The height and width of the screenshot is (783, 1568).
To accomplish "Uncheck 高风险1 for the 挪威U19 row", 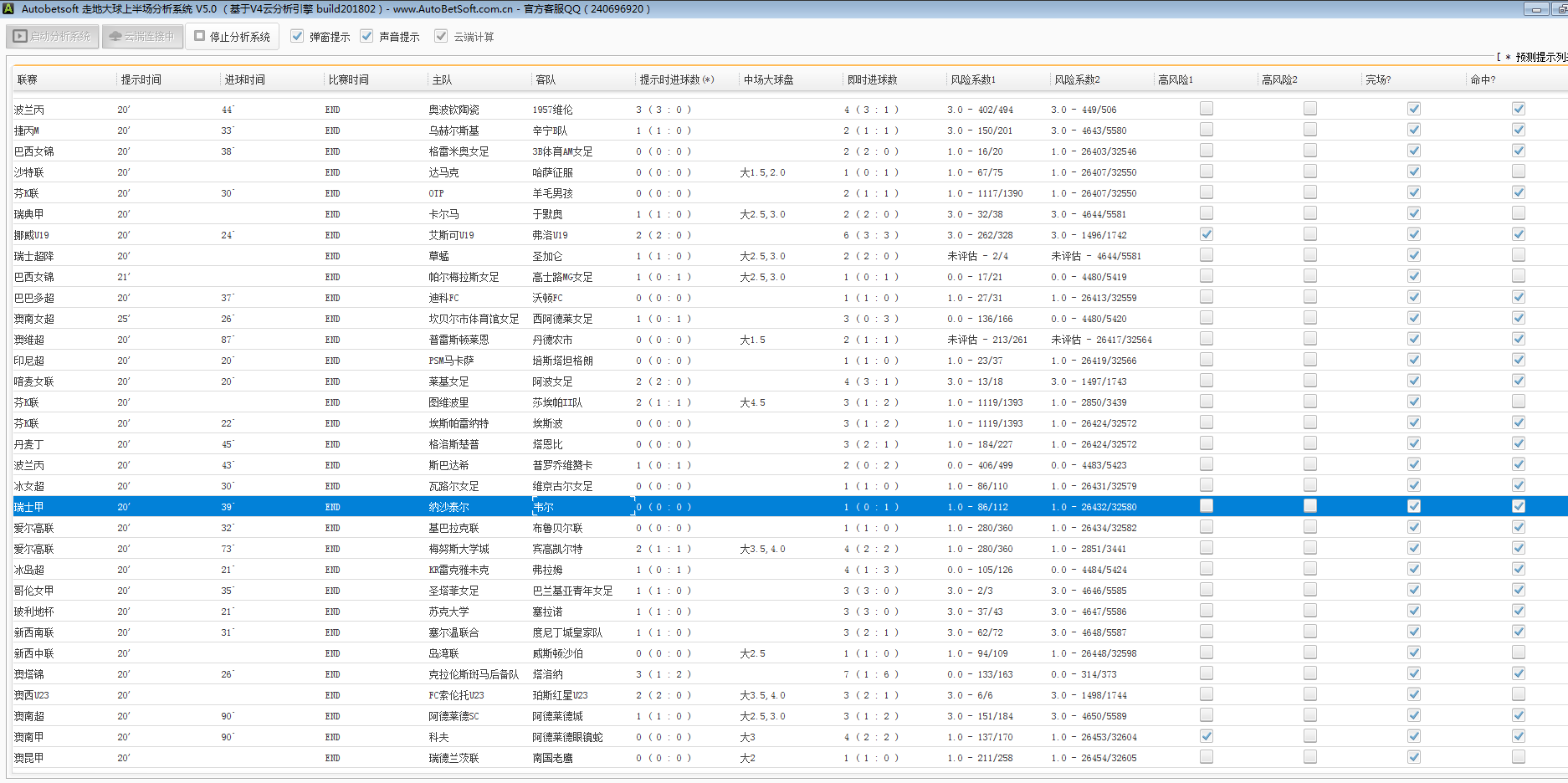I will pos(1206,234).
